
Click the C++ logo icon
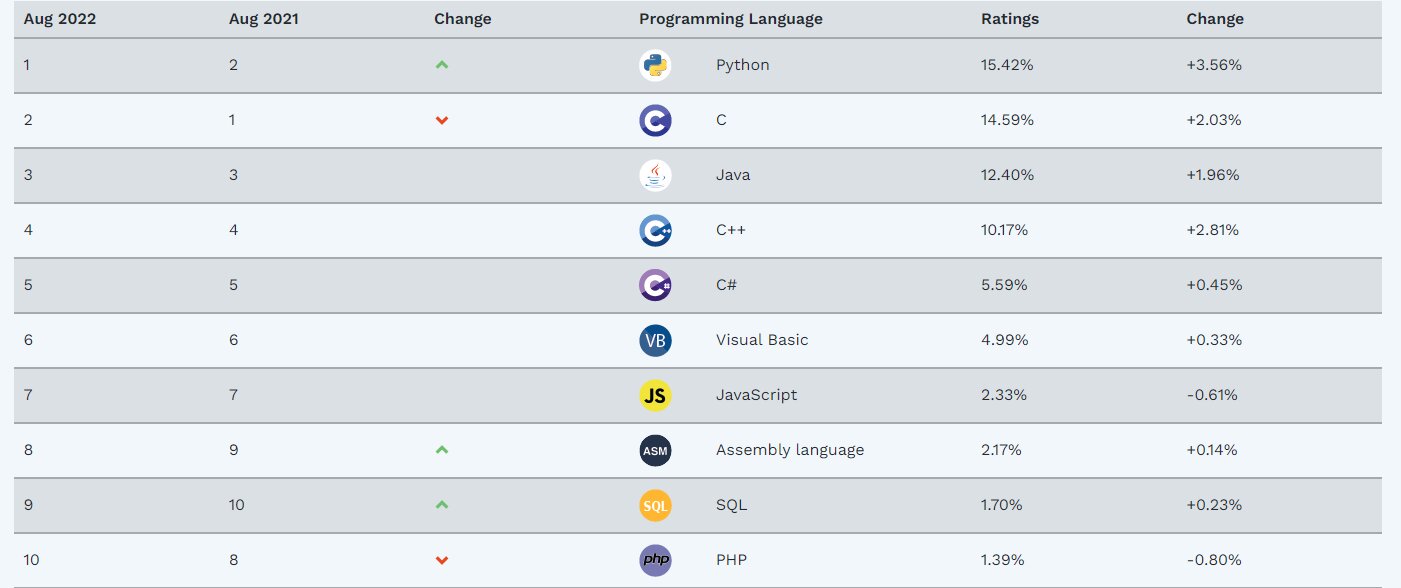coord(655,231)
